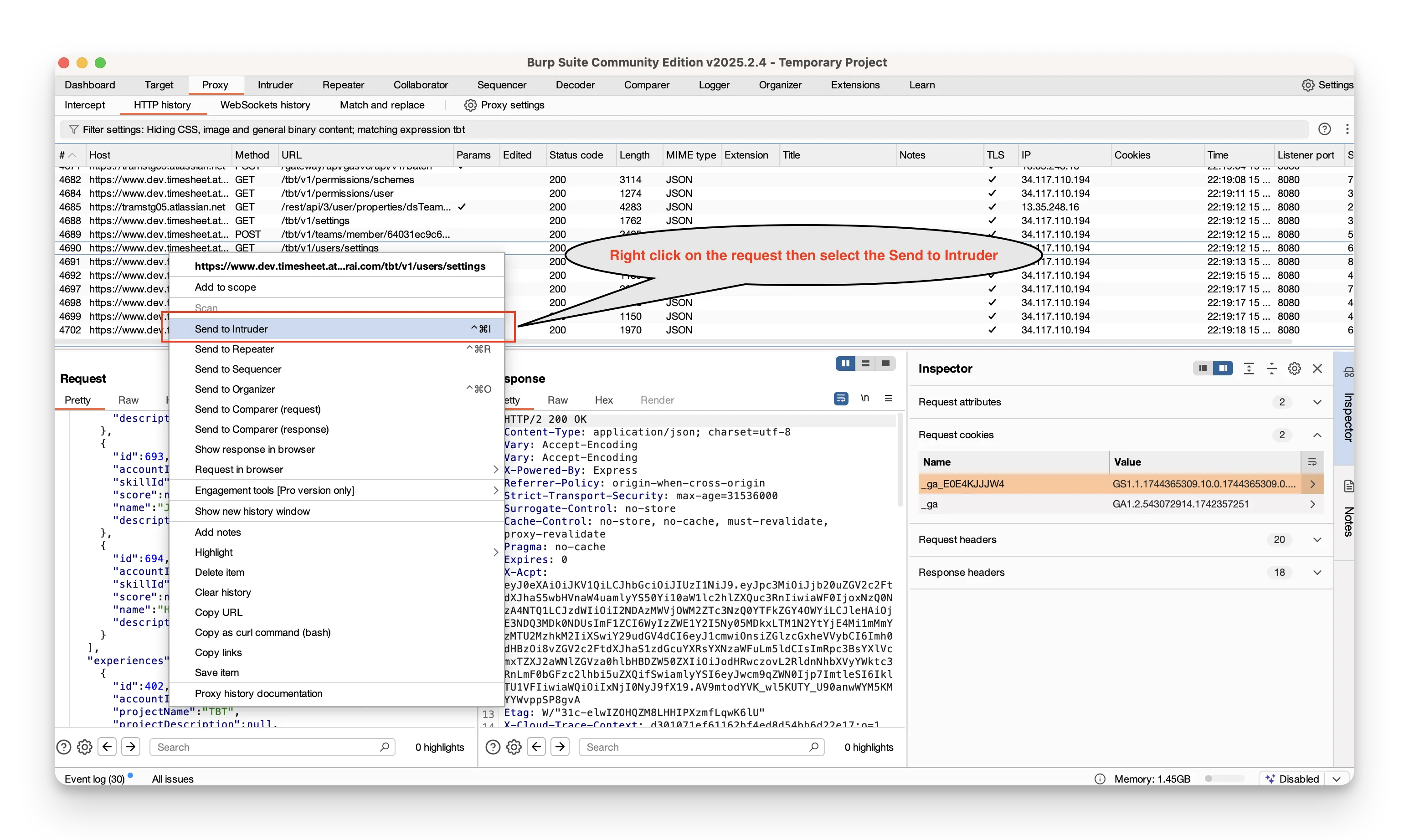Image resolution: width=1409 pixels, height=840 pixels.
Task: Choose Send to Repeater from context menu
Action: [336, 349]
